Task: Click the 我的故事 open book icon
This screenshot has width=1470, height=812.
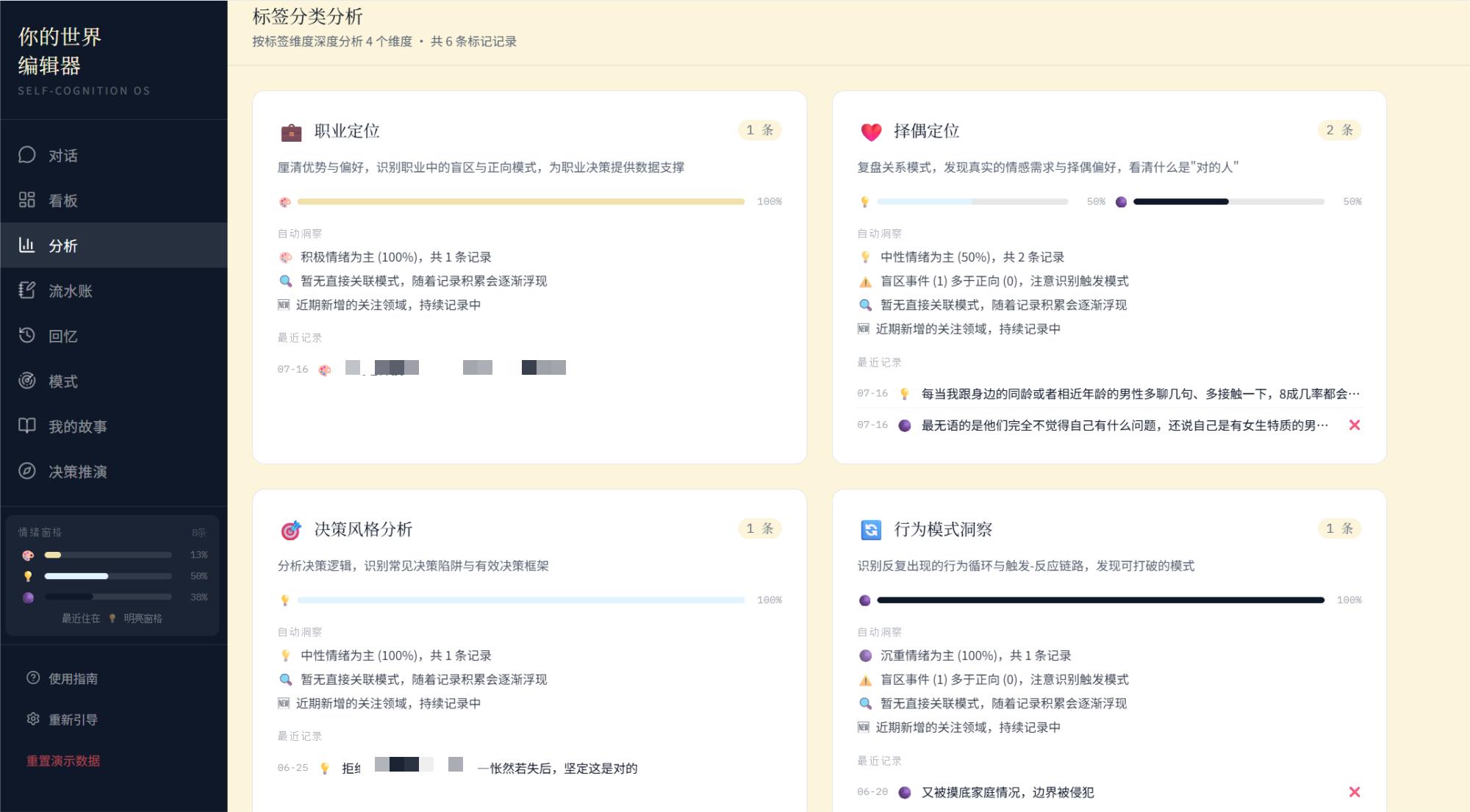Action: (27, 425)
